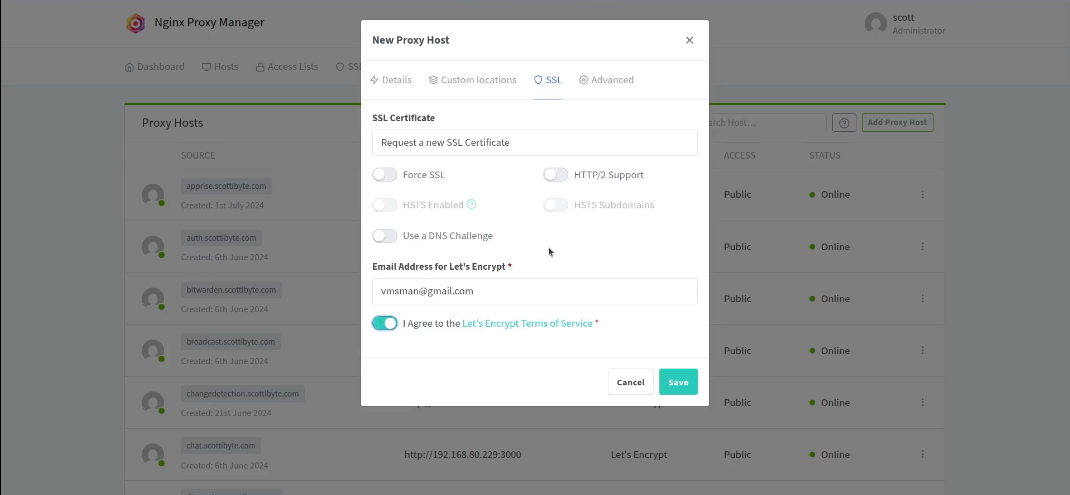Click the help icon beside Add Proxy Host
This screenshot has width=1070, height=495.
(x=844, y=123)
